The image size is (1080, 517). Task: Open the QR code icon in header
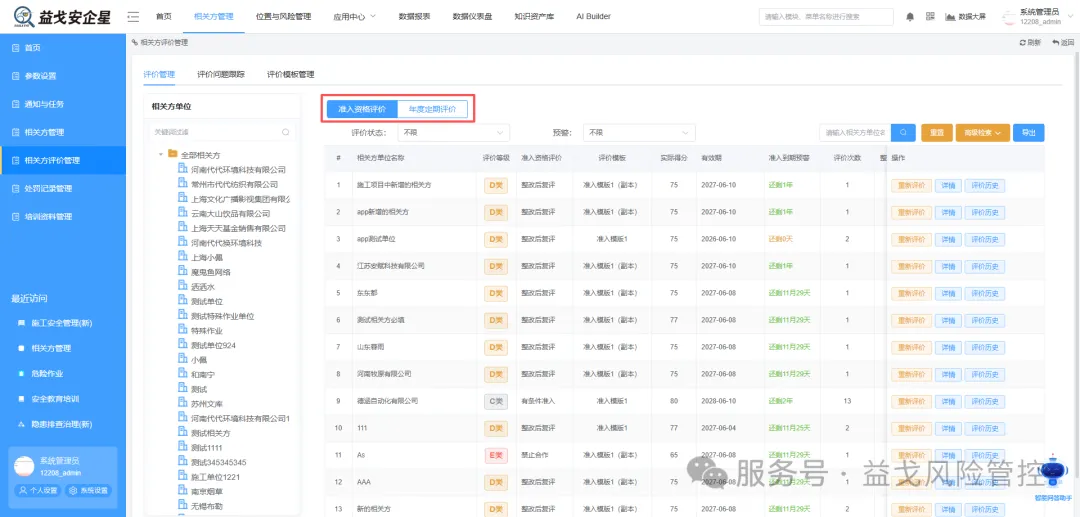click(x=930, y=17)
